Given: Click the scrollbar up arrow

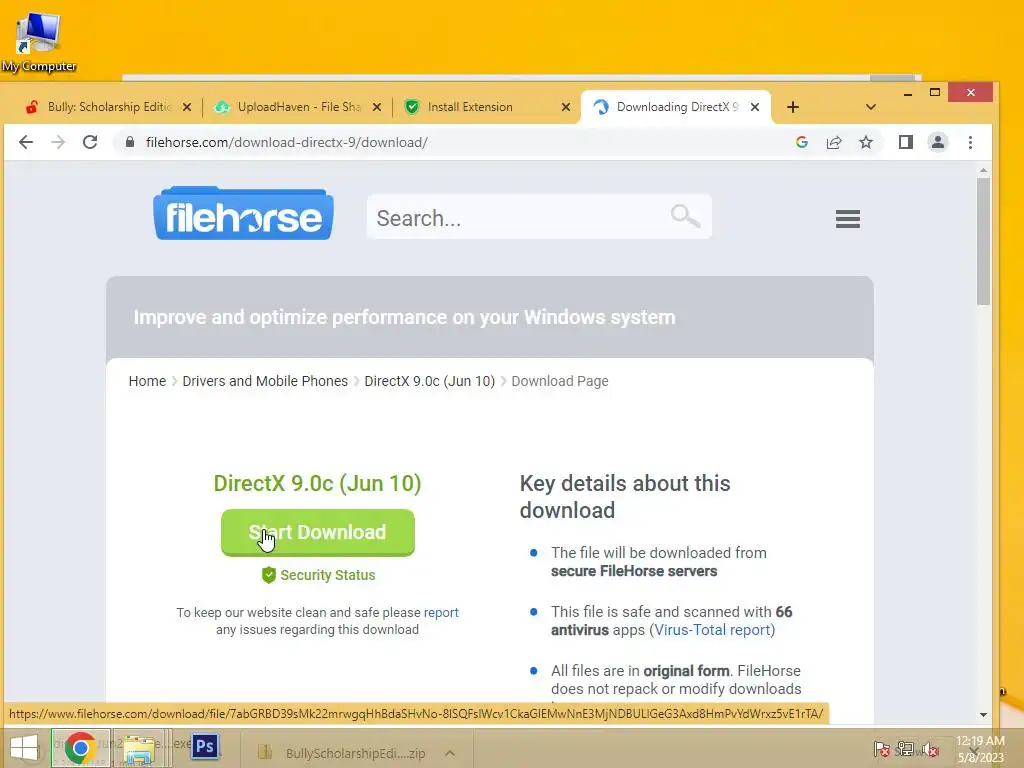Looking at the screenshot, I should click(984, 170).
